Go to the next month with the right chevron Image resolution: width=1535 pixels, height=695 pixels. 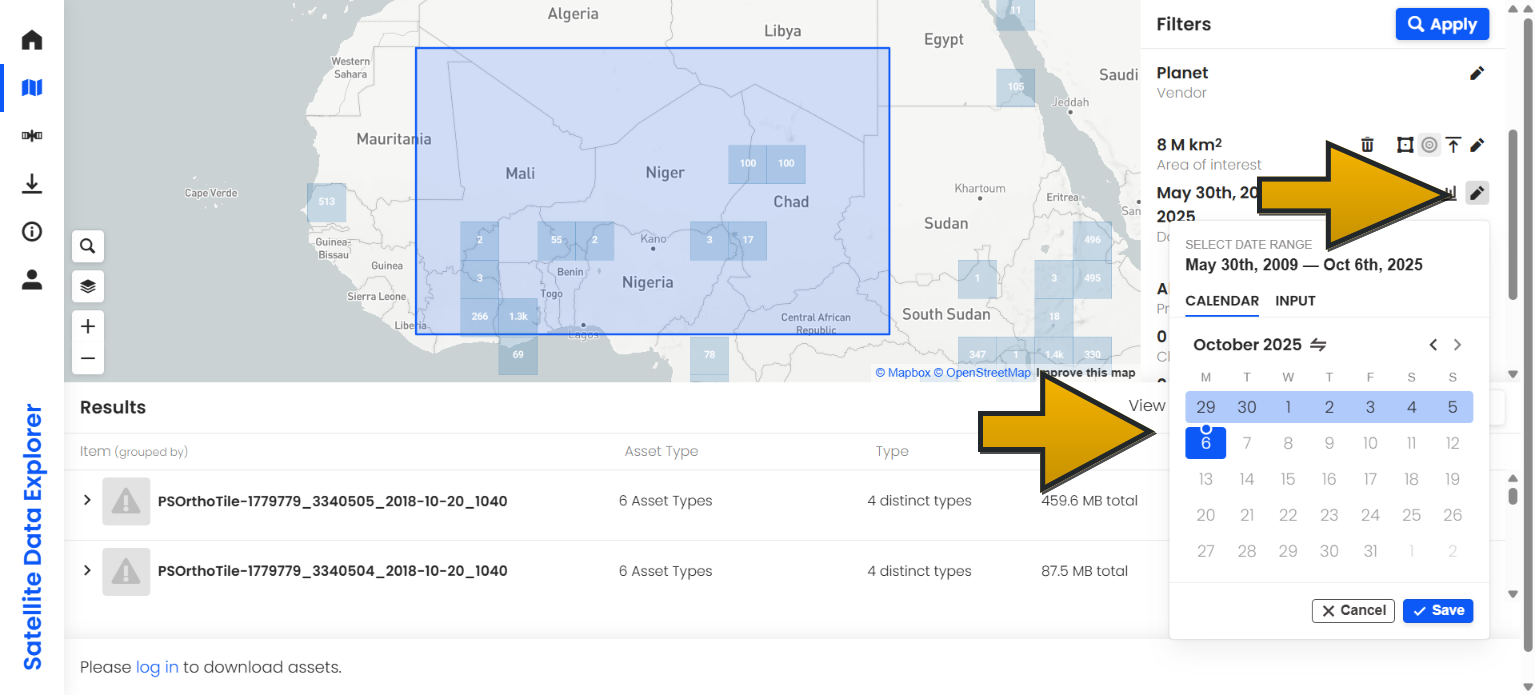click(1457, 344)
